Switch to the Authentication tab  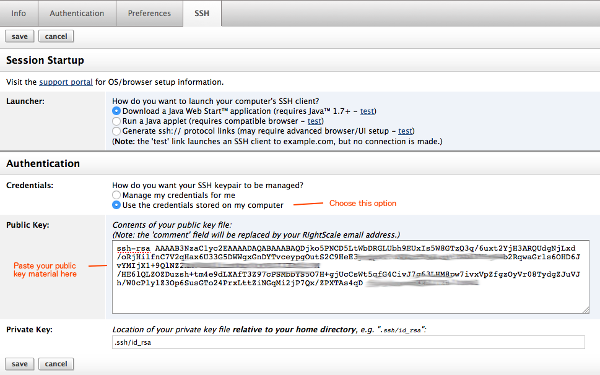[x=77, y=13]
